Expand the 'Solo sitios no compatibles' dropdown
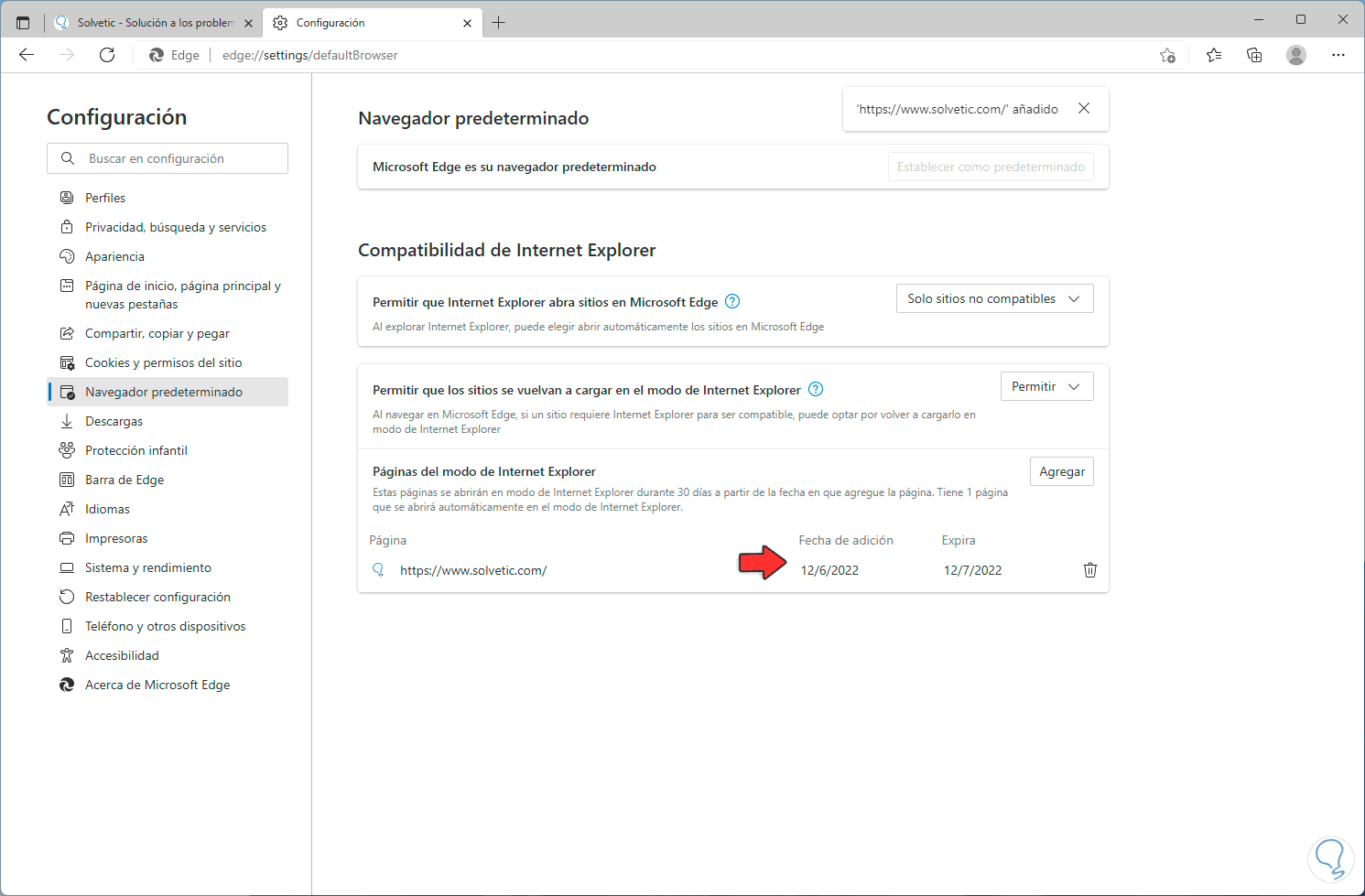This screenshot has width=1365, height=896. [x=994, y=299]
